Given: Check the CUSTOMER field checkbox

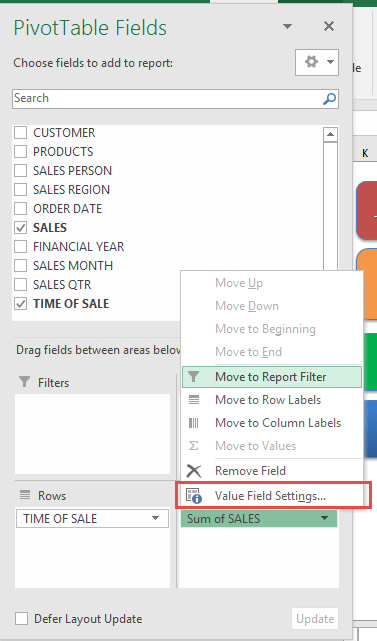Looking at the screenshot, I should pos(20,132).
